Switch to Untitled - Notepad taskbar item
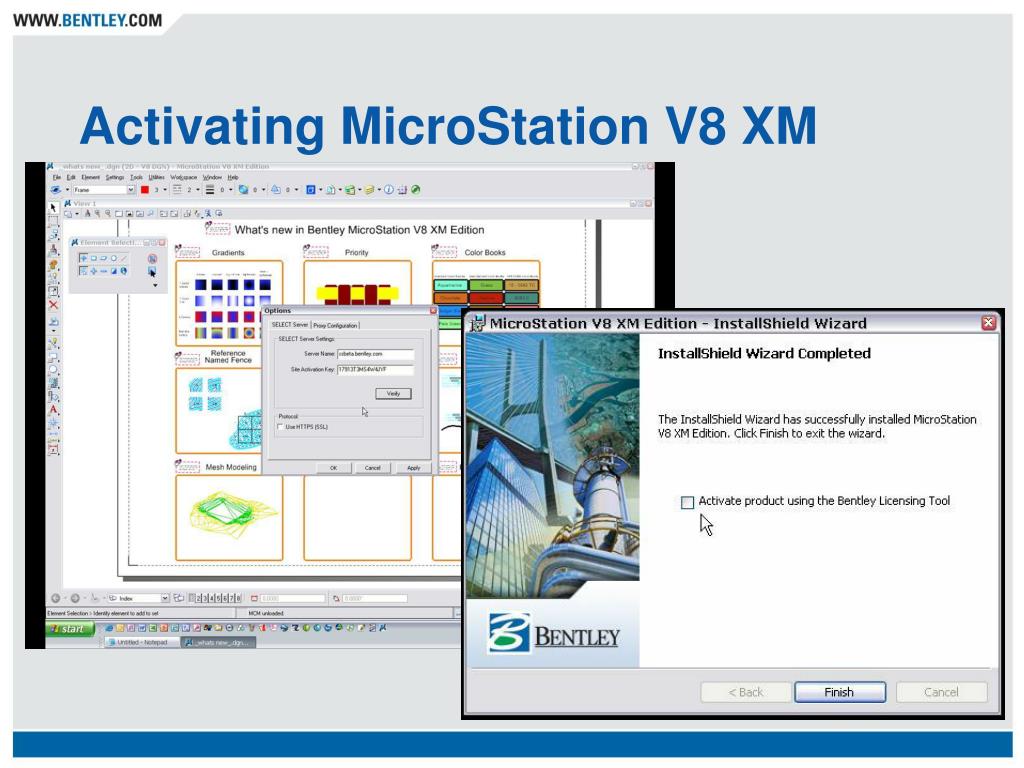 142,643
